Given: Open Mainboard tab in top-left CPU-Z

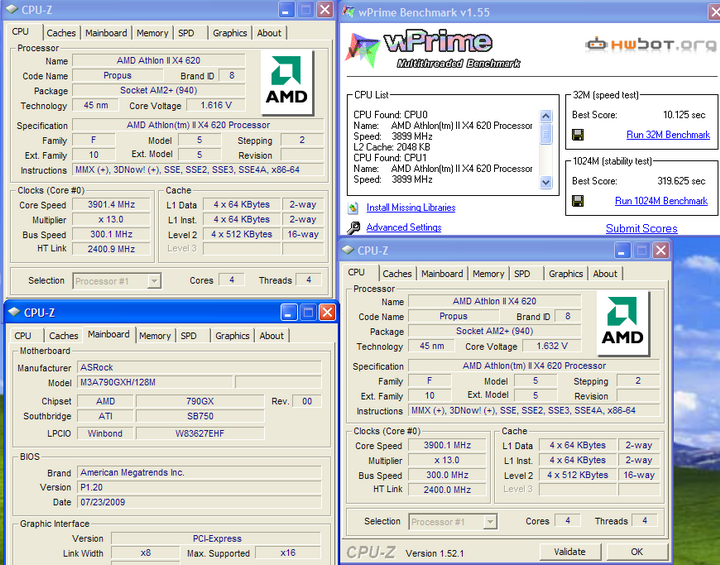Looking at the screenshot, I should 106,33.
